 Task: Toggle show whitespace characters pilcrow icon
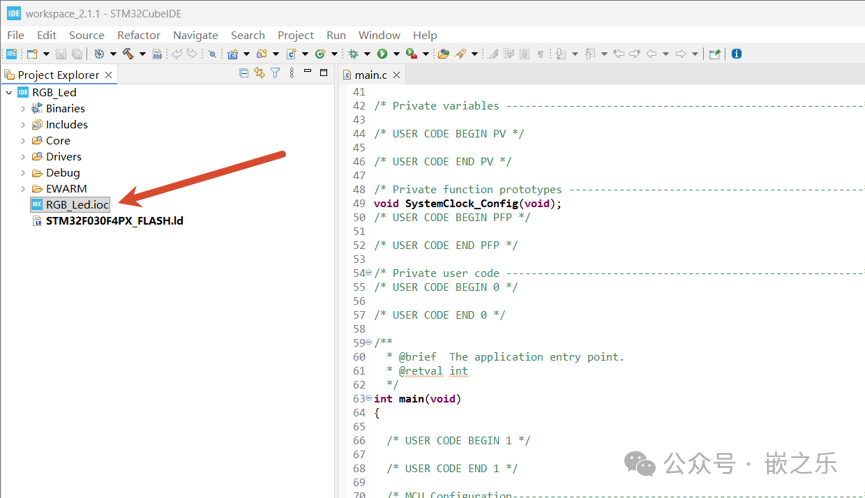[x=541, y=54]
